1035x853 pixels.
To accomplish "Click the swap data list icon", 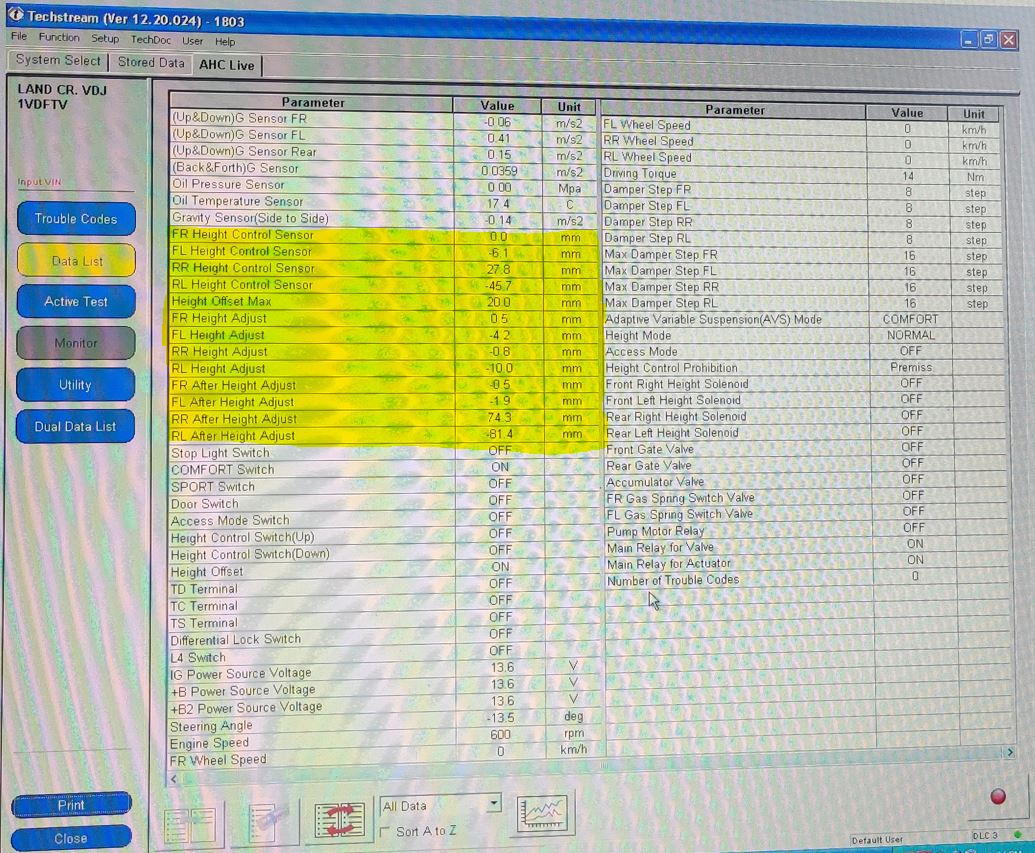I will point(339,821).
